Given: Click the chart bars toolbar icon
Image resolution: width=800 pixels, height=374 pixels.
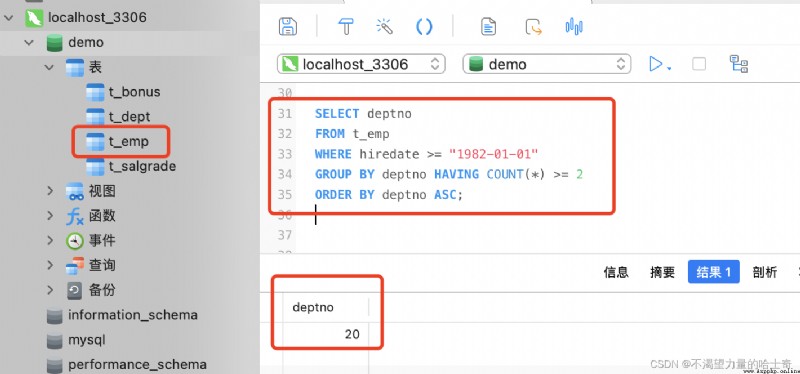Looking at the screenshot, I should point(574,26).
